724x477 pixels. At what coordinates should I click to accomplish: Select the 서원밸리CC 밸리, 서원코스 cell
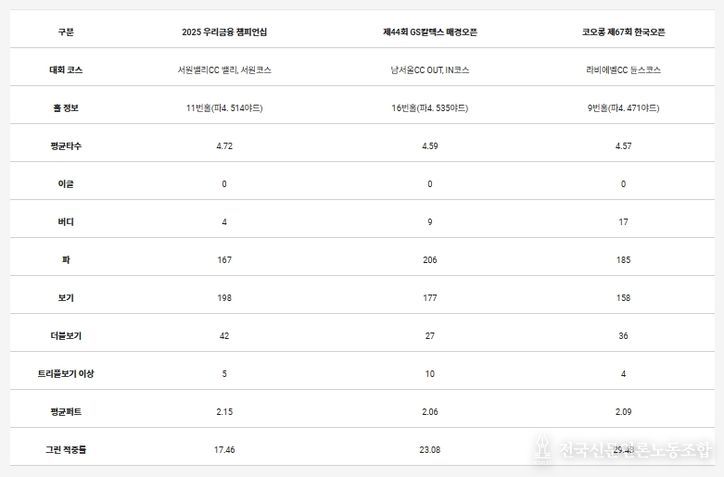[x=225, y=70]
